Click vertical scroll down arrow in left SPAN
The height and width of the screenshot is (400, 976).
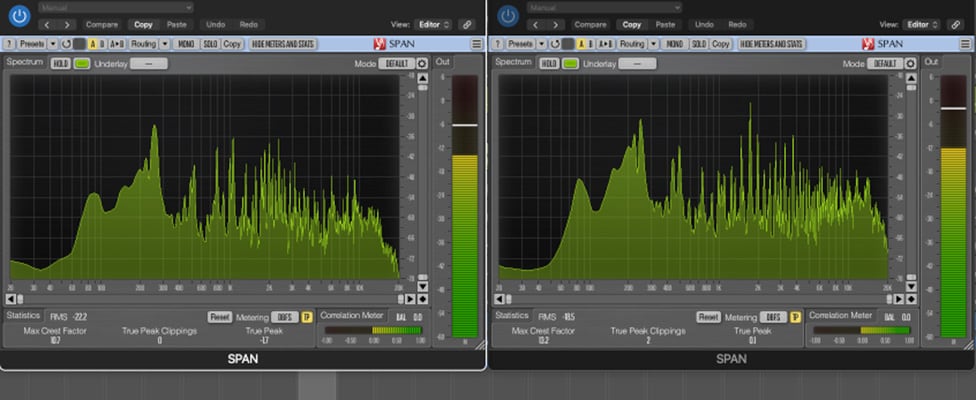[x=423, y=287]
